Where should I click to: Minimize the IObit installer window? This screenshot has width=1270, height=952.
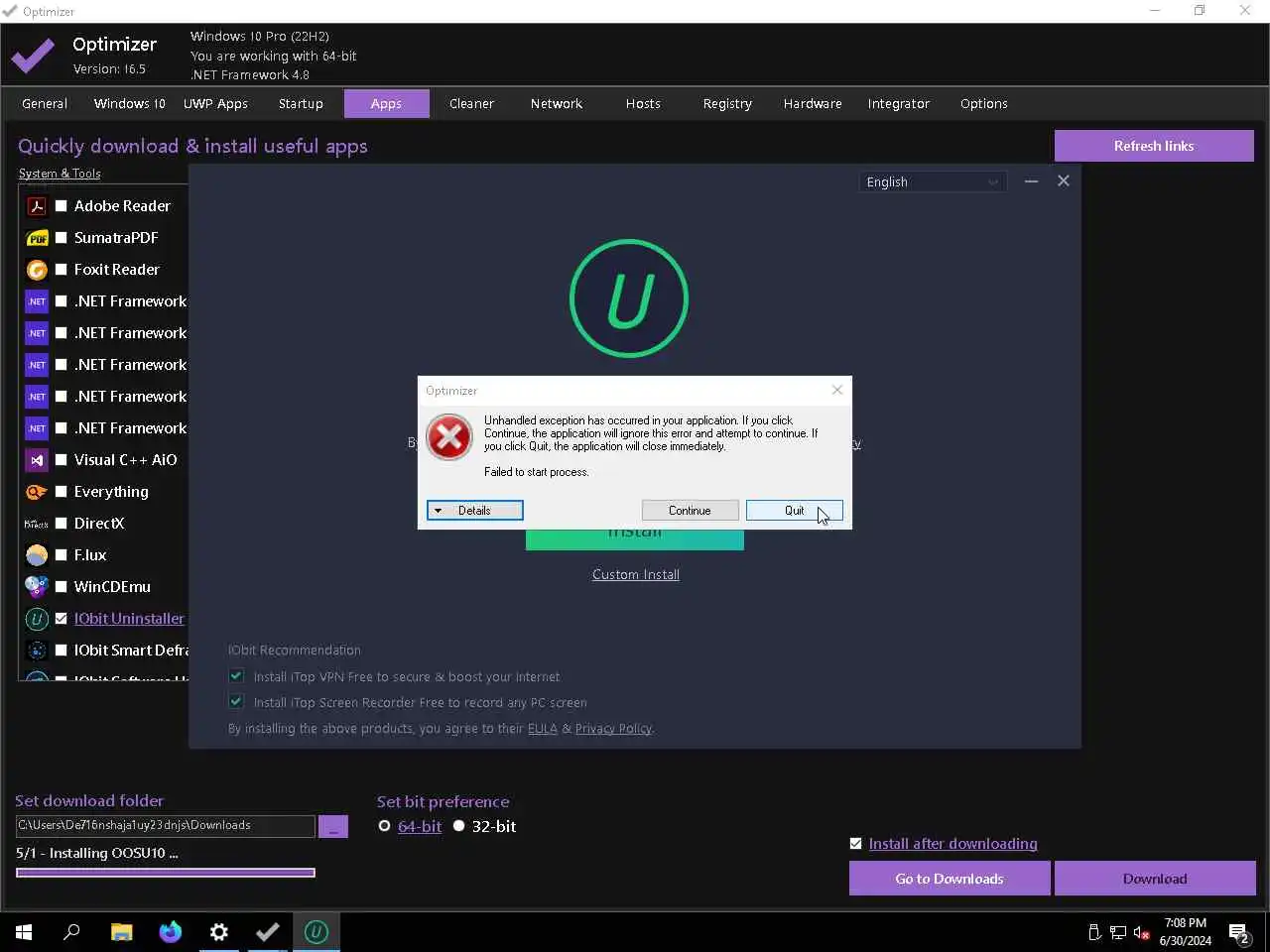tap(1031, 180)
